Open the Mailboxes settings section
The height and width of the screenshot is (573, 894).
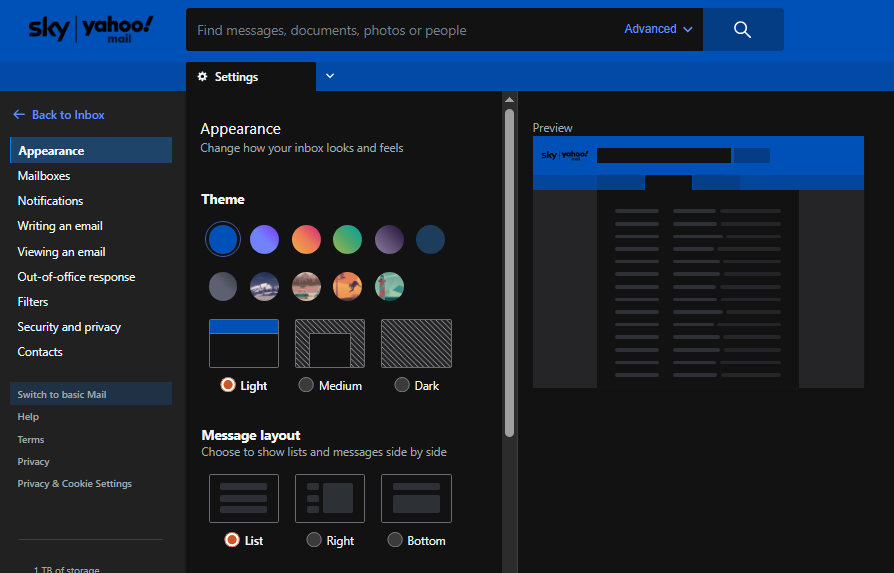pyautogui.click(x=44, y=176)
